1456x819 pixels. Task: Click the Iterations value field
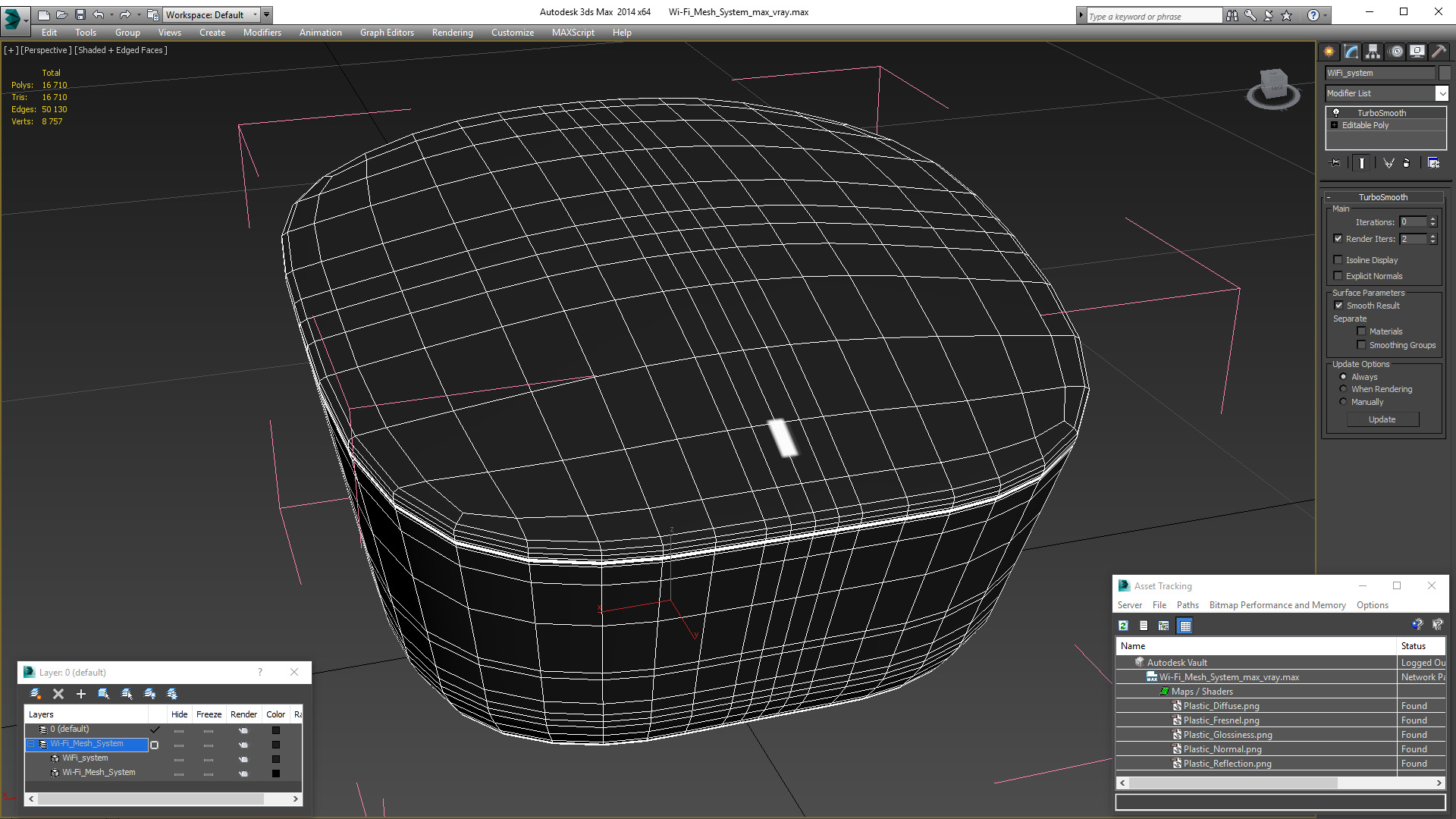(1413, 222)
